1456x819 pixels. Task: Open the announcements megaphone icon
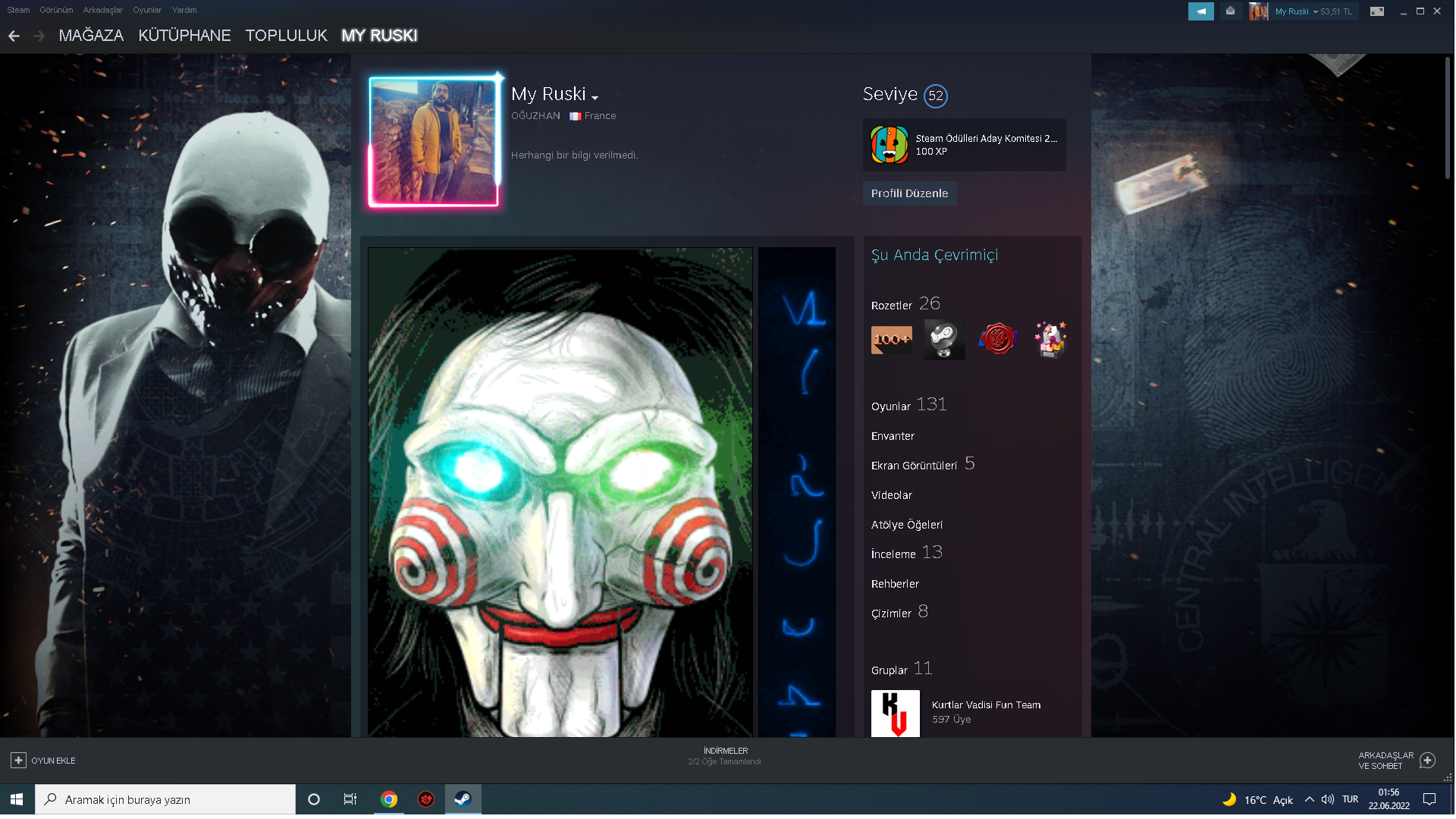1200,11
